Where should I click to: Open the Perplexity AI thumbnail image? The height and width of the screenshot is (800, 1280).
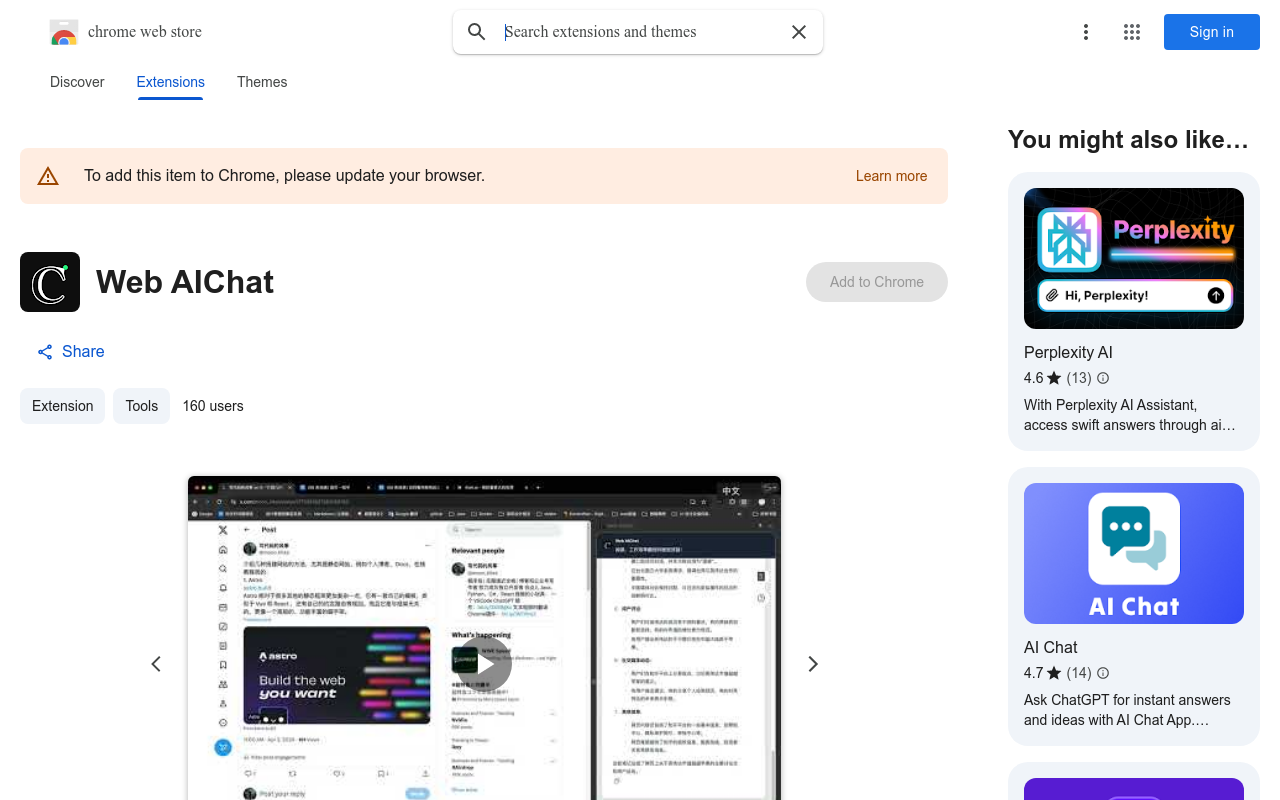(1134, 258)
